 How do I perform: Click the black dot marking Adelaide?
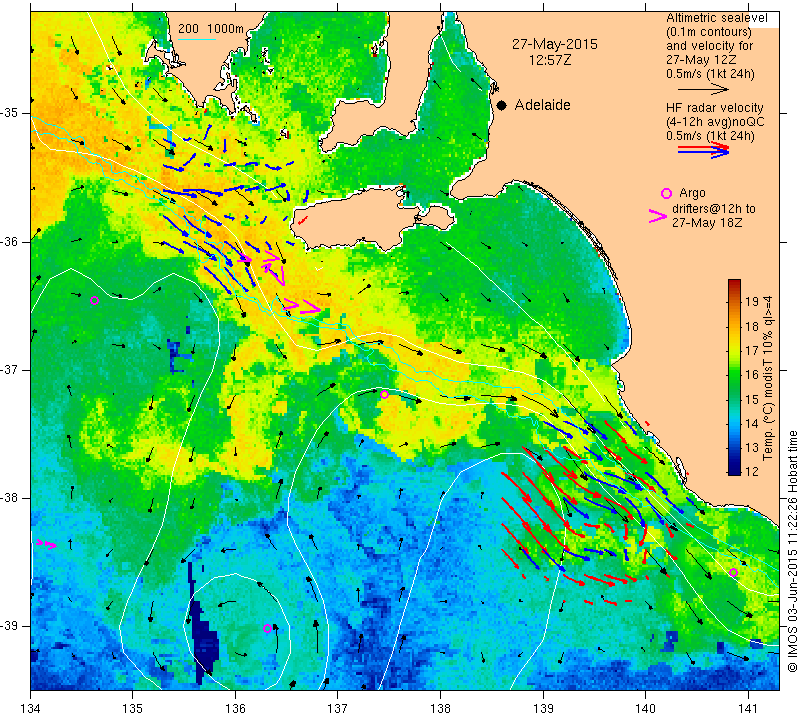502,105
